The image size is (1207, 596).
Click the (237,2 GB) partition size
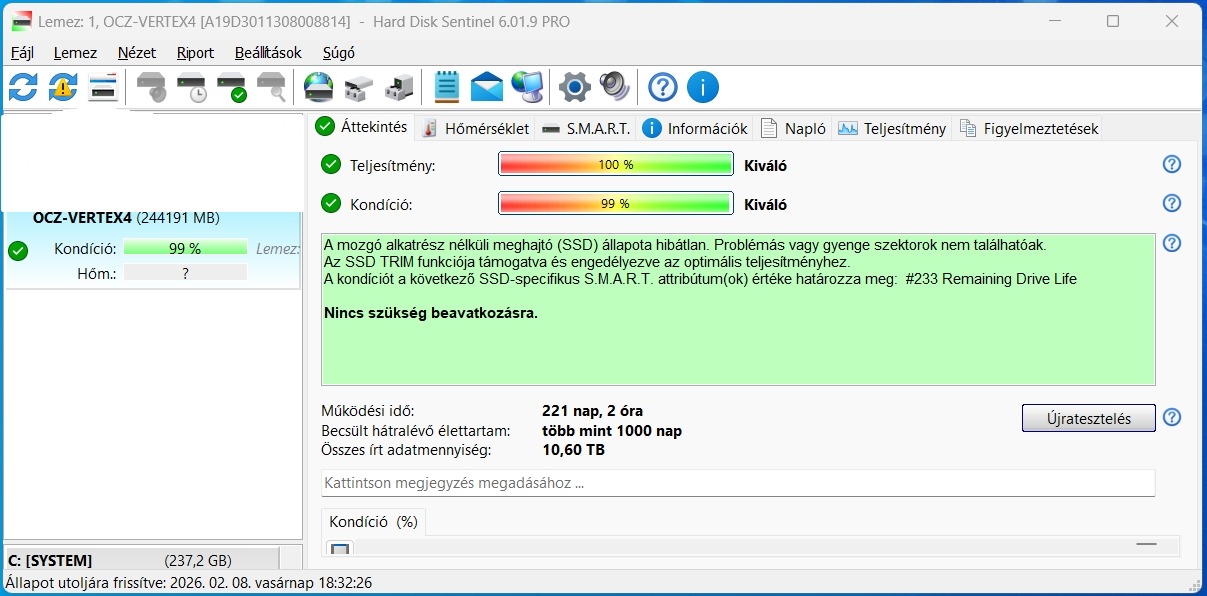198,561
